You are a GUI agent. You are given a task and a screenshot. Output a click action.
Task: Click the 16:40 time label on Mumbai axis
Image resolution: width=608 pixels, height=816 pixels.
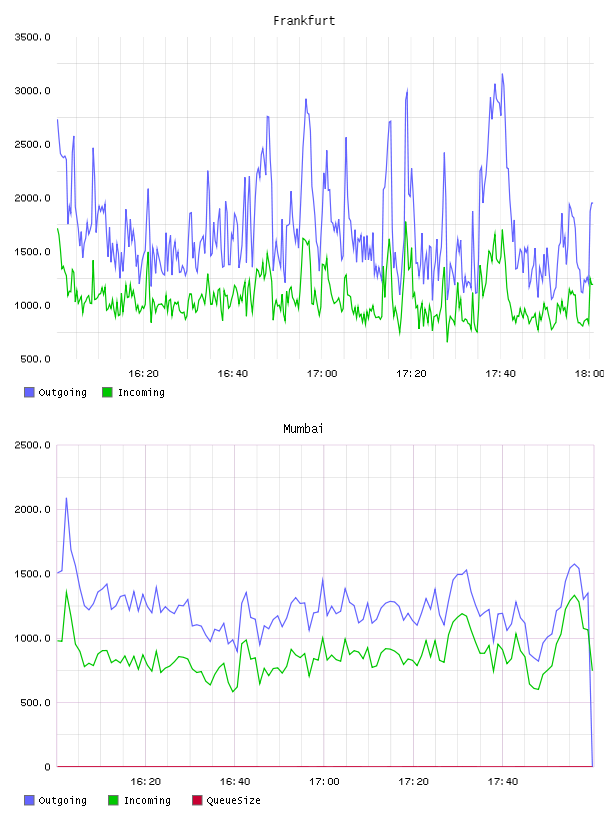coord(235,782)
